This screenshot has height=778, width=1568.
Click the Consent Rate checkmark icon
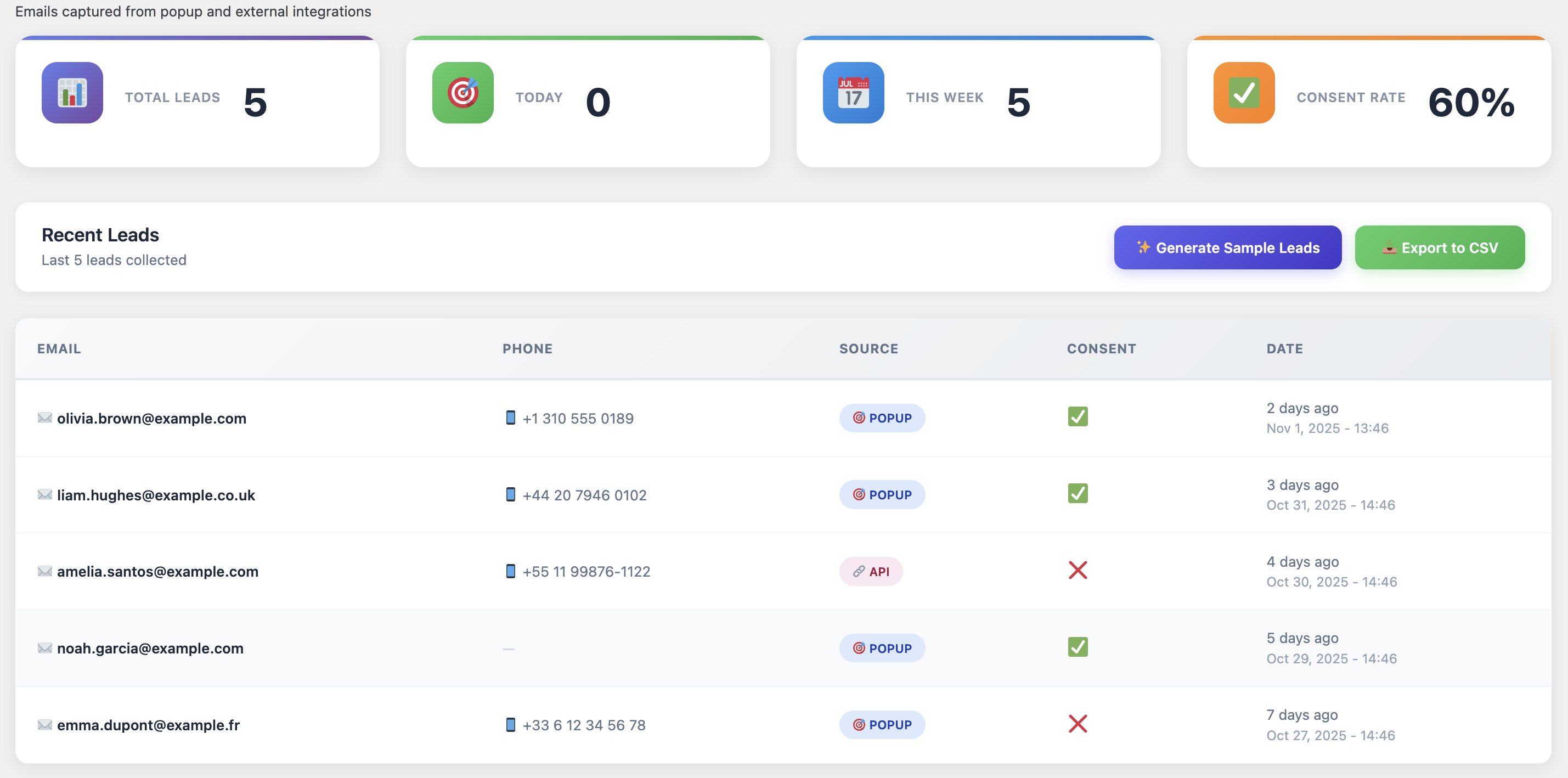tap(1244, 93)
